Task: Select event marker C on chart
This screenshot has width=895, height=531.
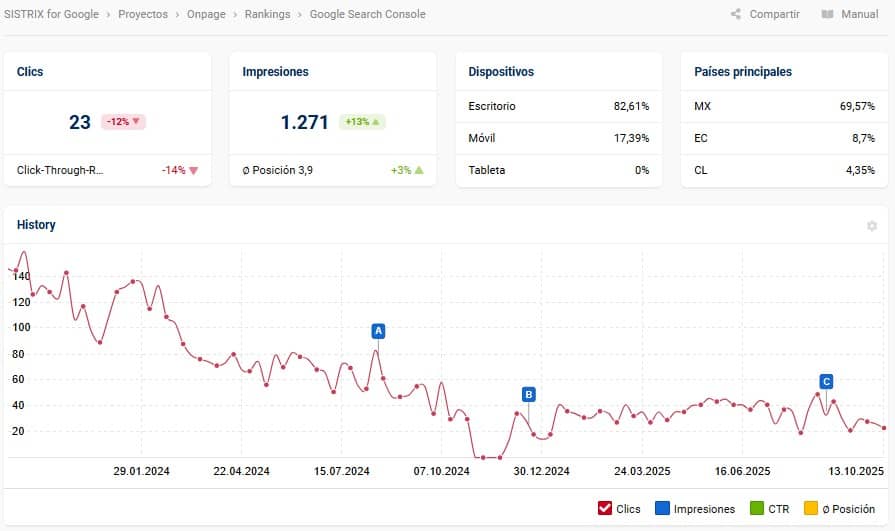Action: click(826, 381)
